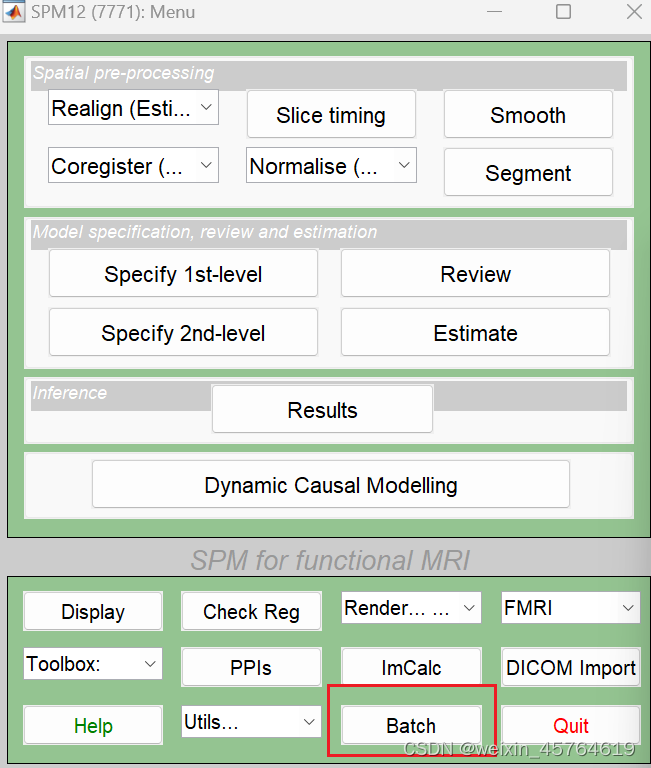Viewport: 651px width, 768px height.
Task: Open the Results inference button
Action: pos(322,409)
